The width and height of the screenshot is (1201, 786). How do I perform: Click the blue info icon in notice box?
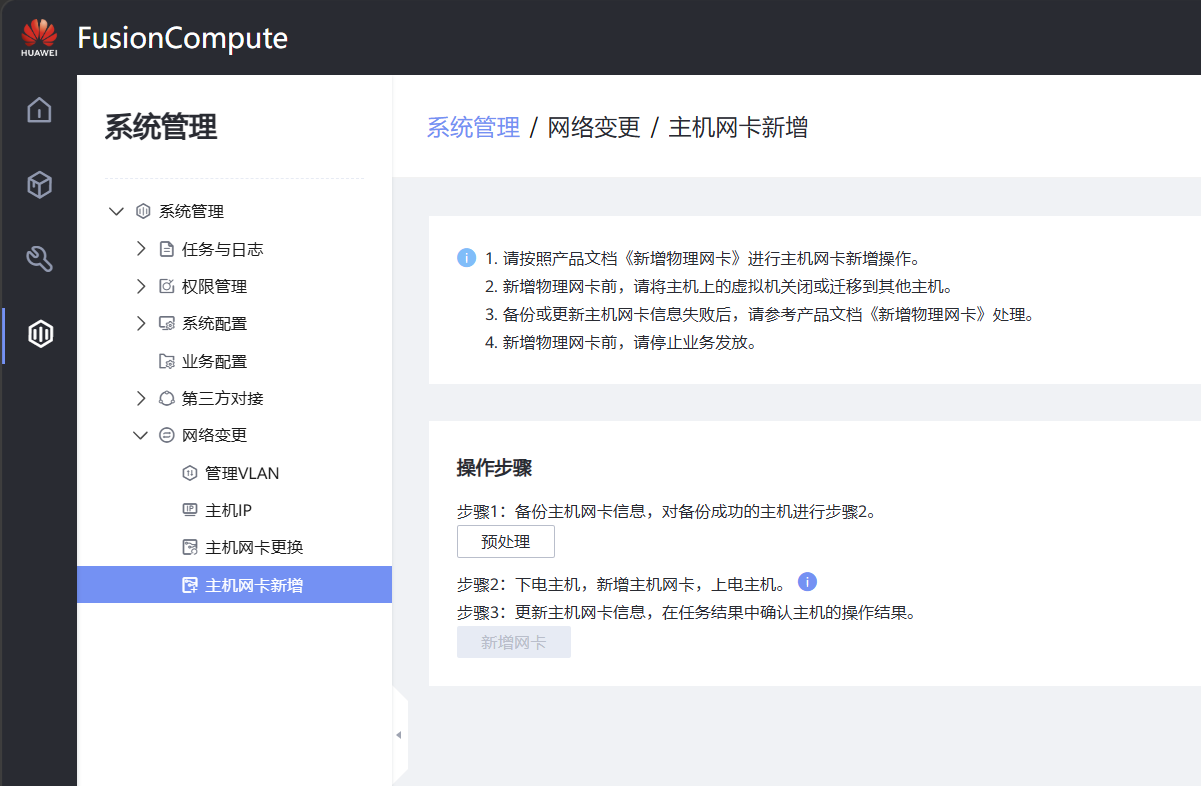tap(466, 258)
